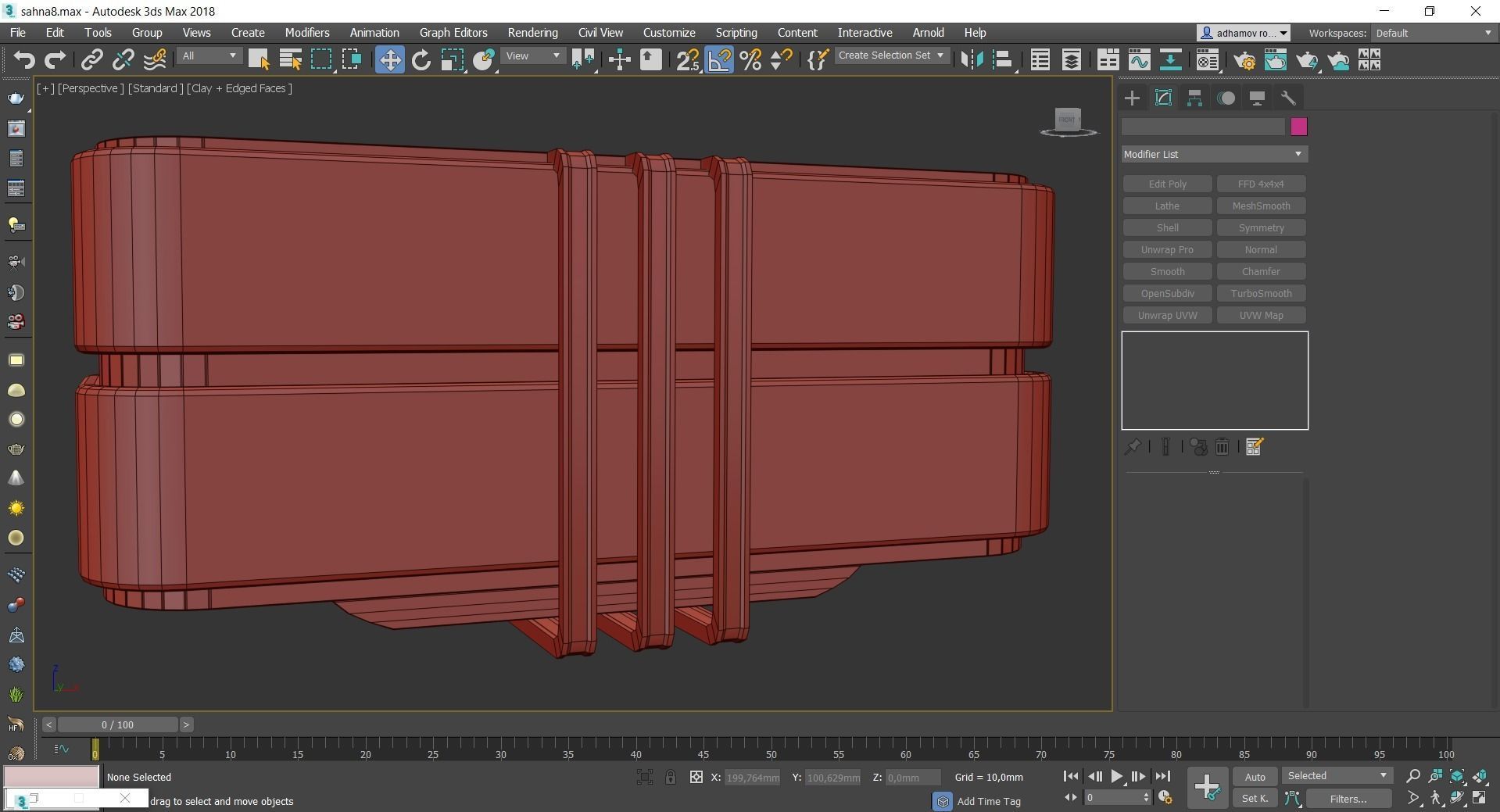Switch to Hierarchy panel tab

[1194, 98]
